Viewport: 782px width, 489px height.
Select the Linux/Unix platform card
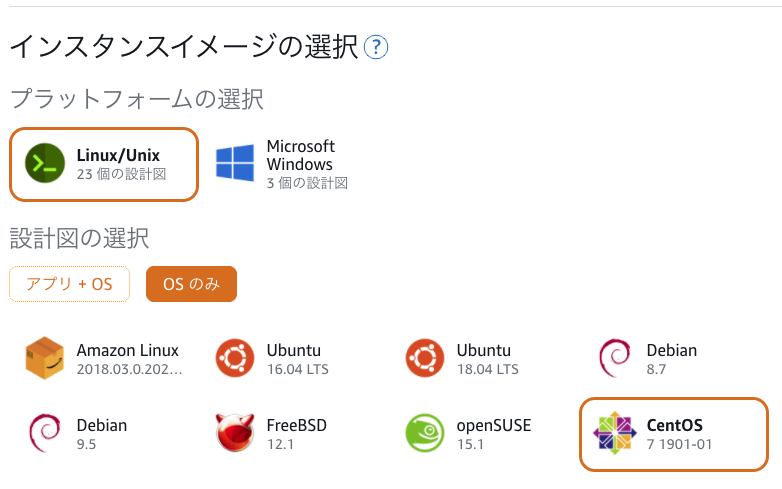pyautogui.click(x=104, y=164)
